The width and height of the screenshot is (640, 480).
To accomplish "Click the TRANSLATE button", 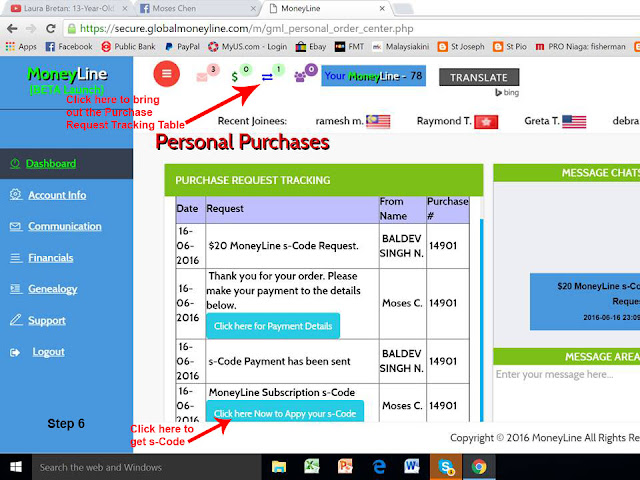I will (x=479, y=77).
